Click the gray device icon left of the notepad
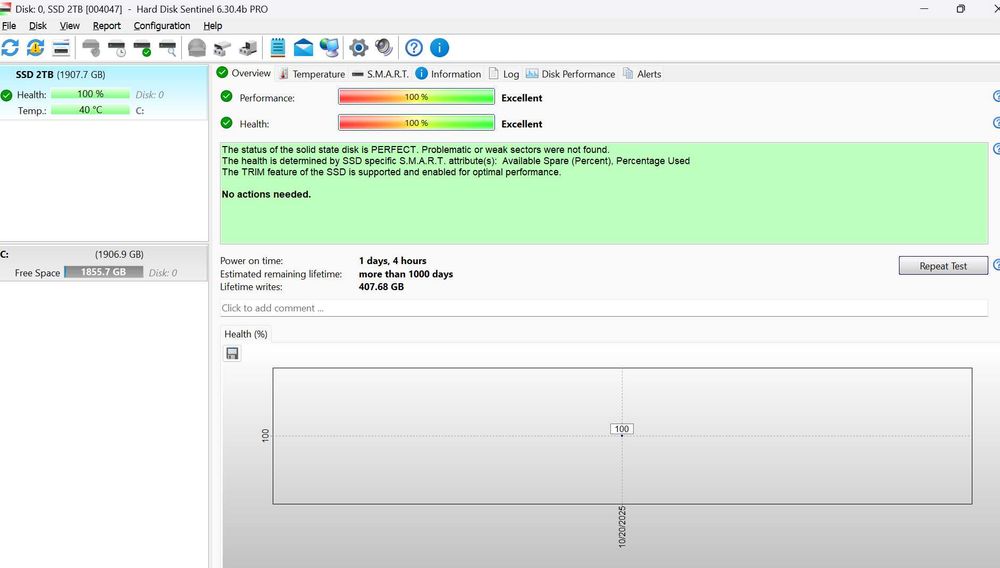This screenshot has width=1000, height=568. (248, 48)
